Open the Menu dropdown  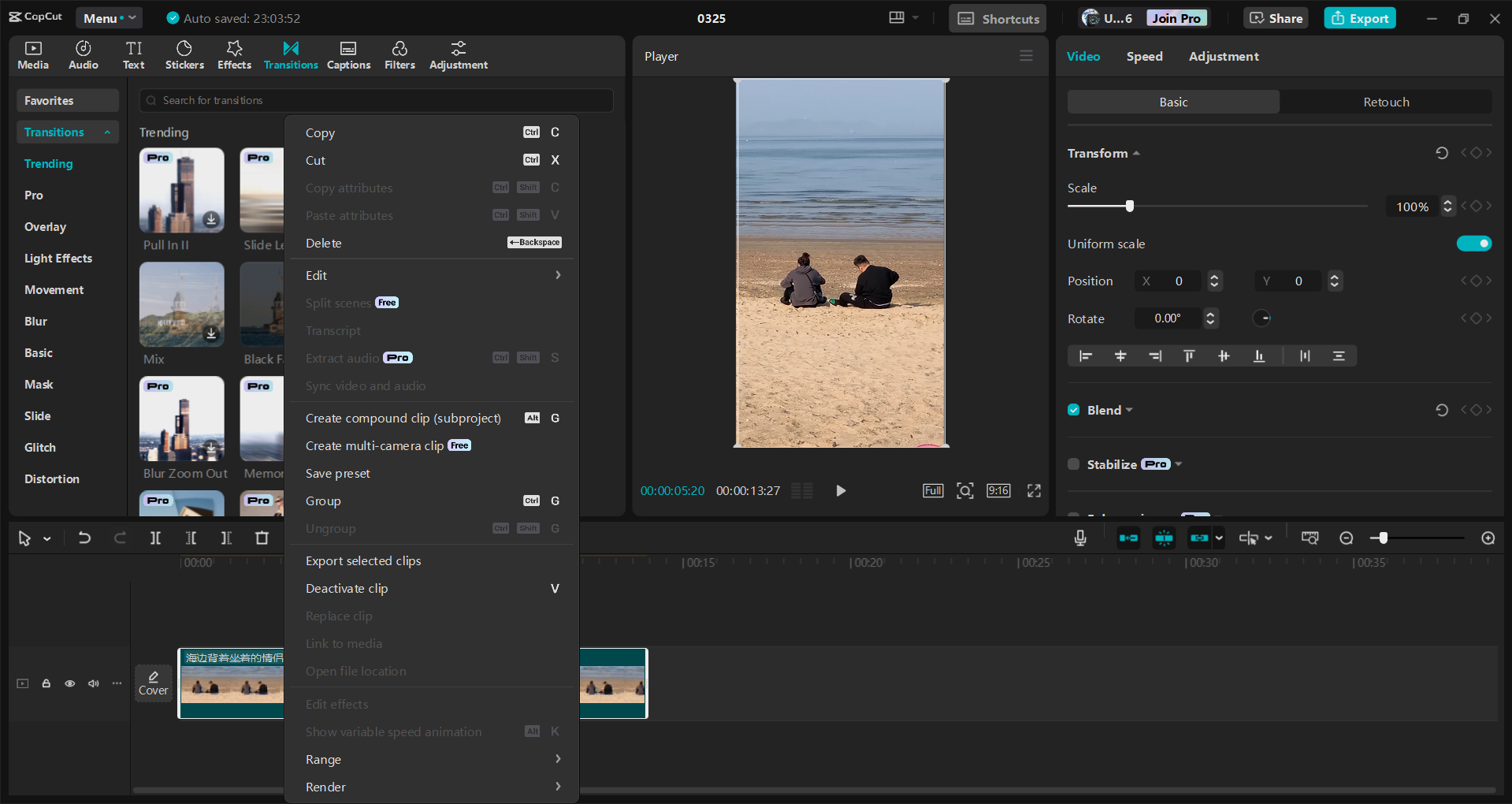point(109,18)
